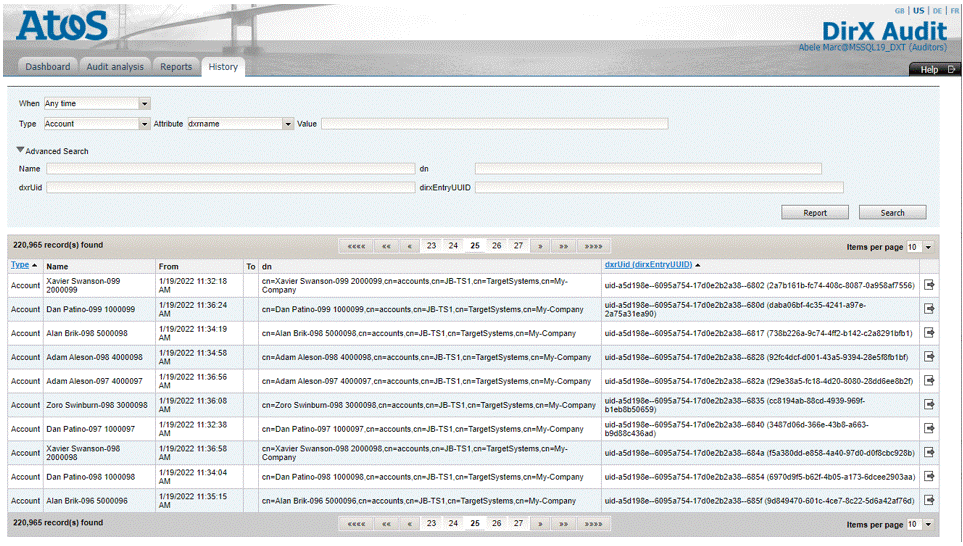Go to last page in top pager

594,245
